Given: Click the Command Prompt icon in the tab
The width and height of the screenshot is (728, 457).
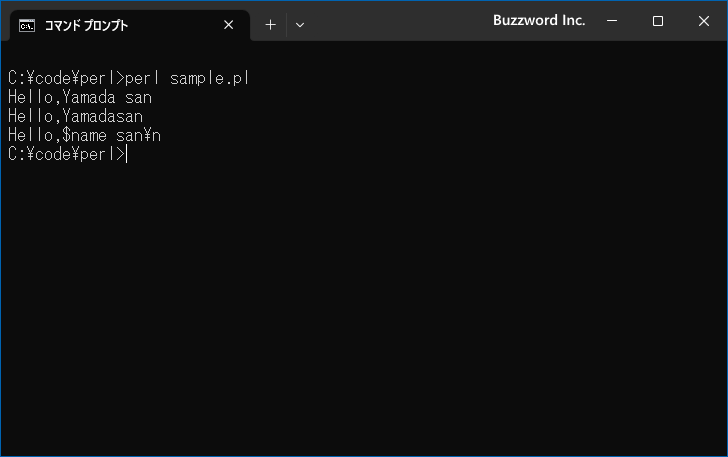Looking at the screenshot, I should [x=27, y=26].
